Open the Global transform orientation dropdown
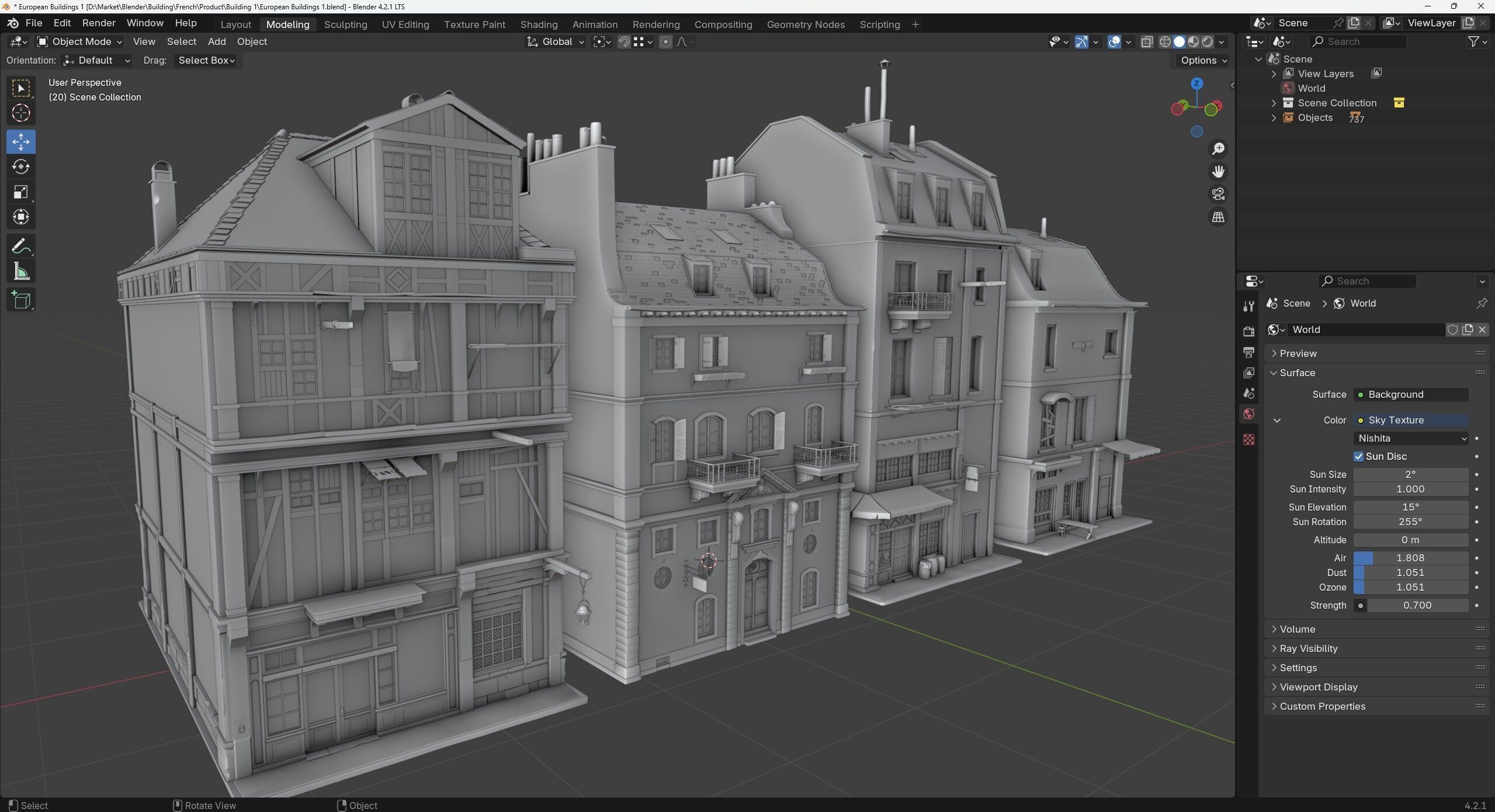Viewport: 1495px width, 812px height. (554, 41)
